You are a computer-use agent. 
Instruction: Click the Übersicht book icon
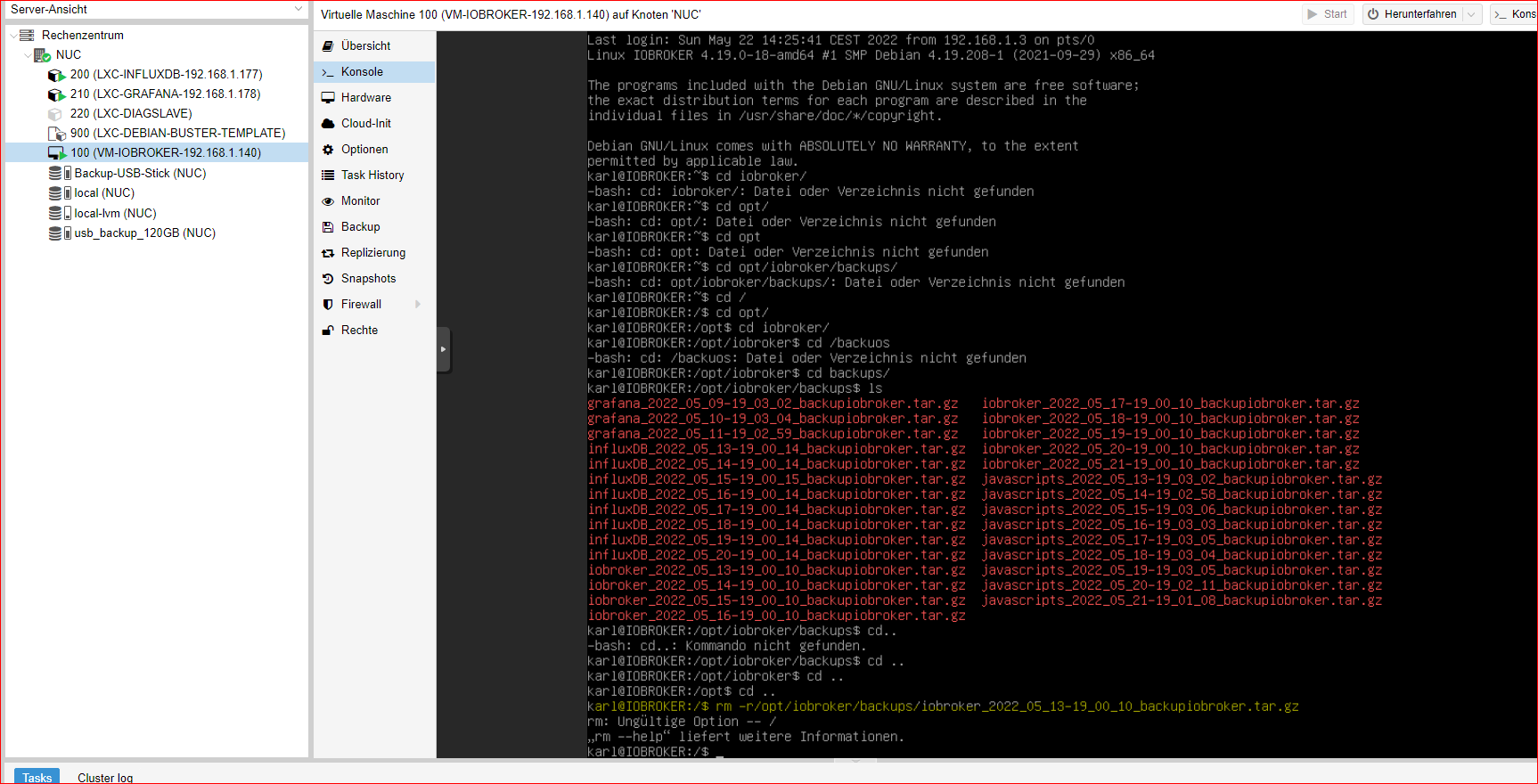(x=328, y=45)
